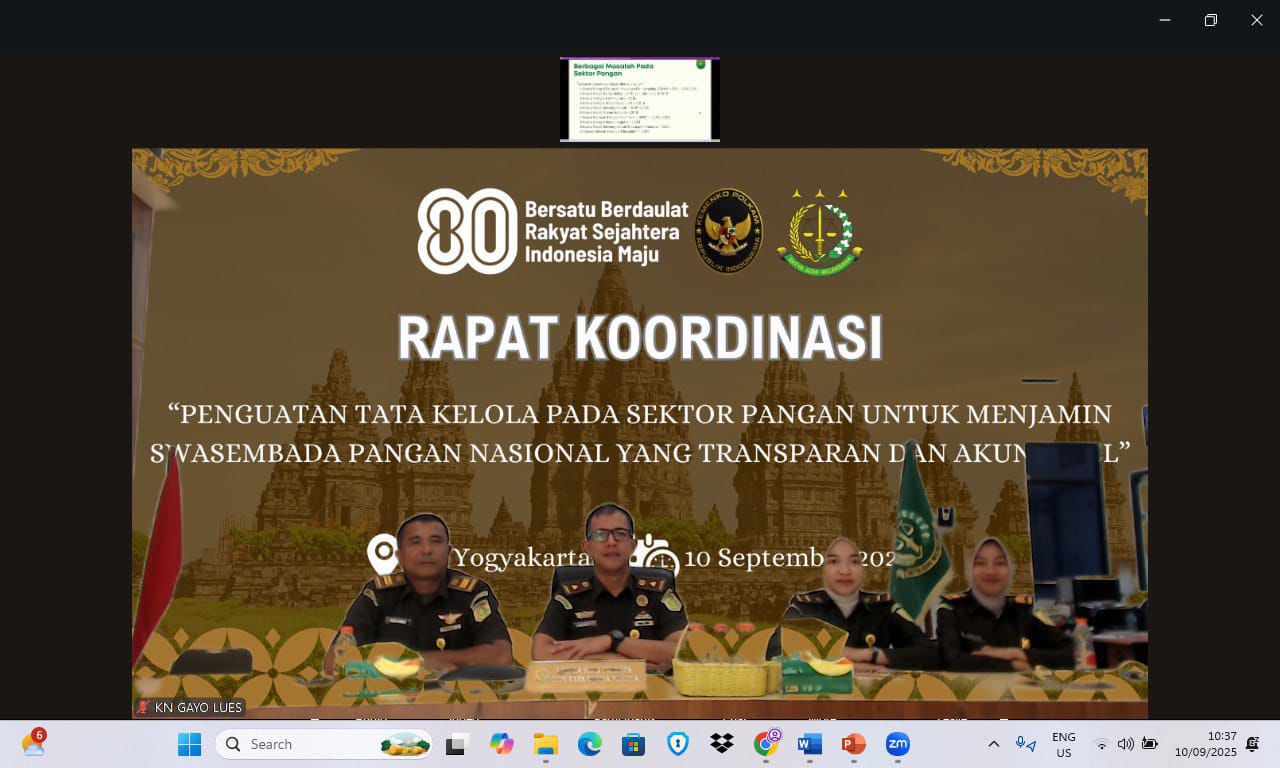
Task: Open Microsoft Edge browser
Action: [589, 744]
